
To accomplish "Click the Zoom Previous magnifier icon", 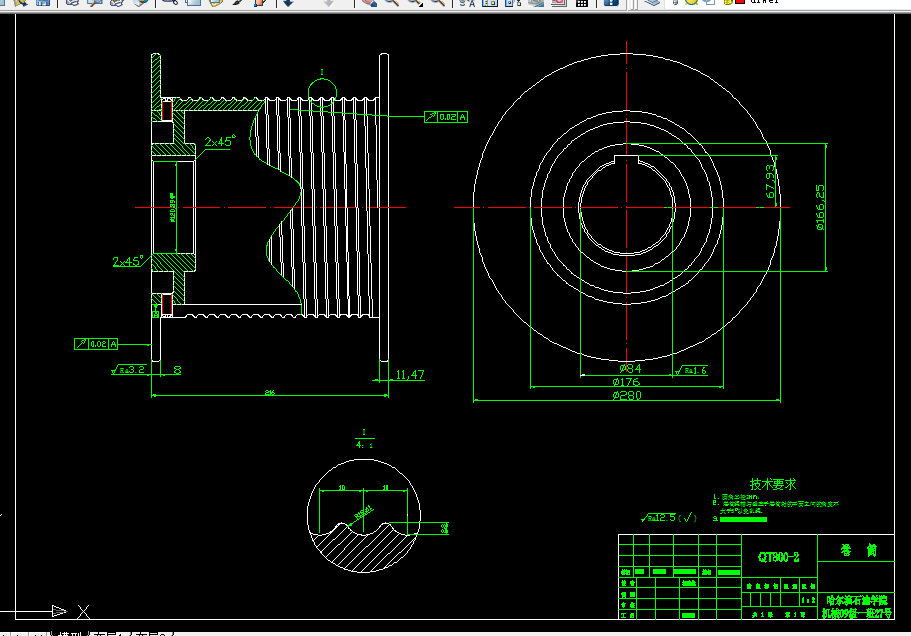I will [x=437, y=2].
